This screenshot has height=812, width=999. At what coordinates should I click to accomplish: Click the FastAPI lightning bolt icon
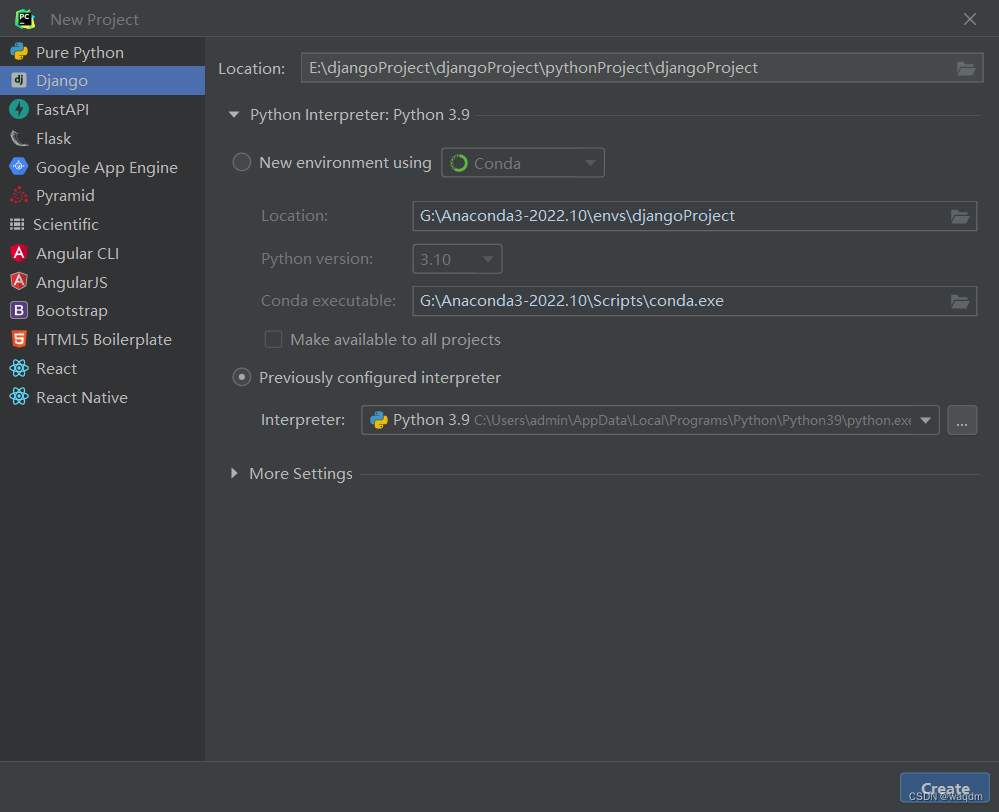click(19, 109)
